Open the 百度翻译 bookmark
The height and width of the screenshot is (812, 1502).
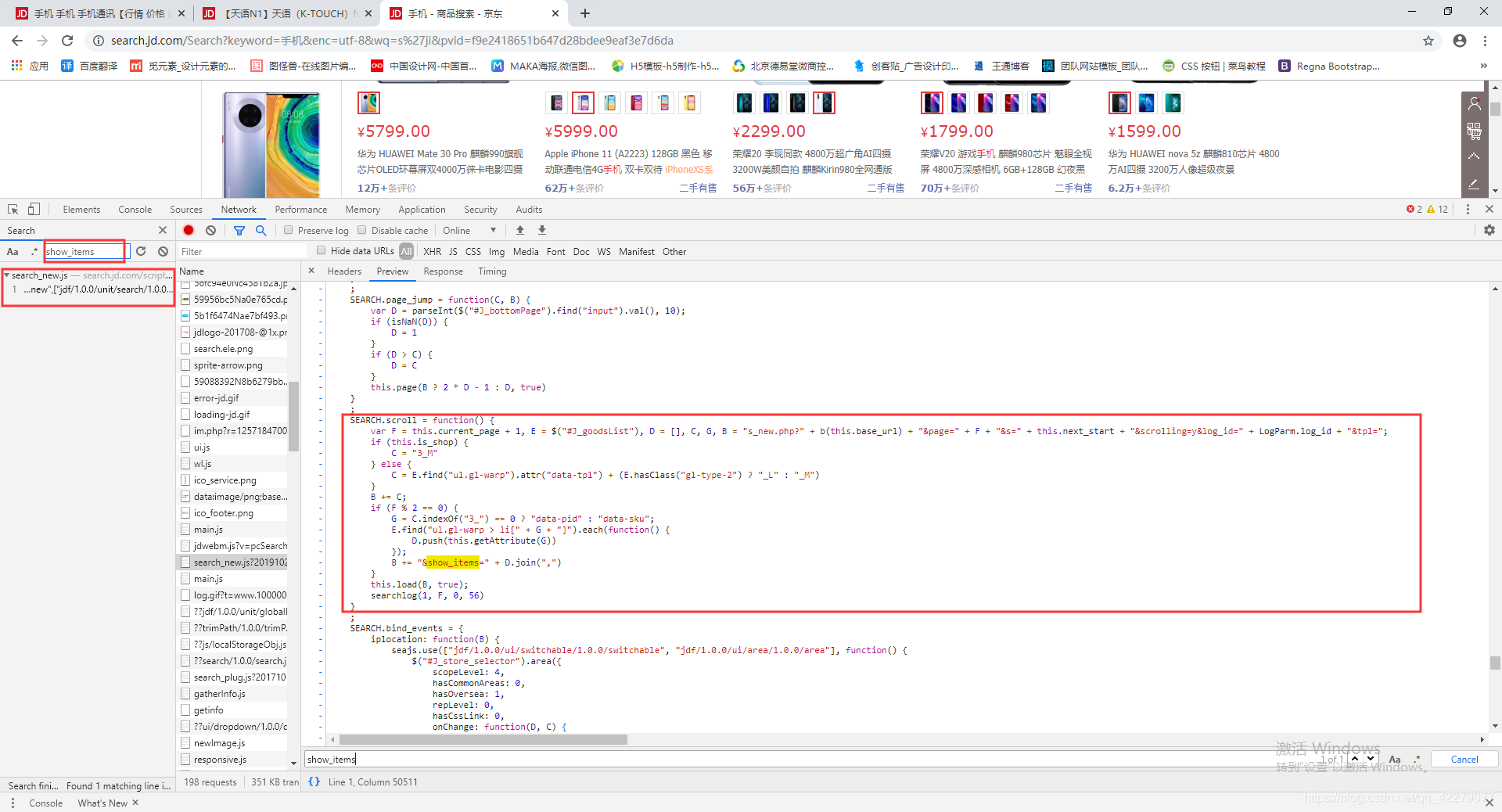[89, 66]
